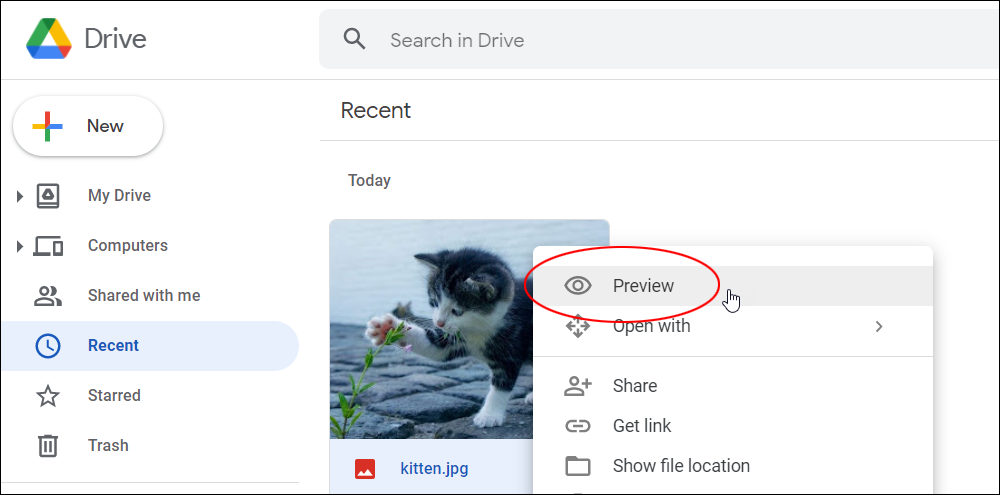
Task: Click the Google Drive logo
Action: (49, 39)
